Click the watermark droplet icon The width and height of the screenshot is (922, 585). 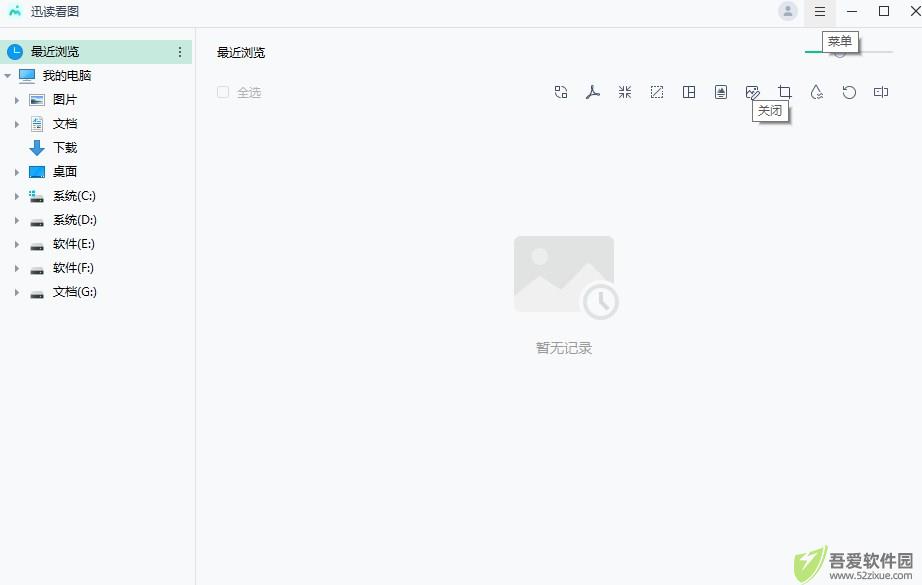(817, 92)
